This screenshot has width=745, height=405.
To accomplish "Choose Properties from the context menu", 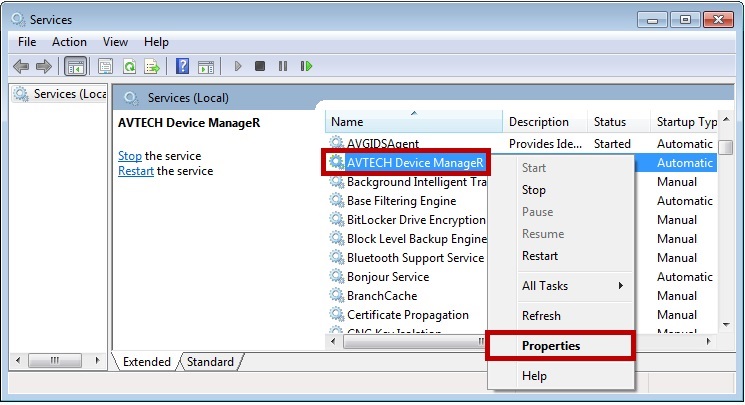I will [551, 346].
